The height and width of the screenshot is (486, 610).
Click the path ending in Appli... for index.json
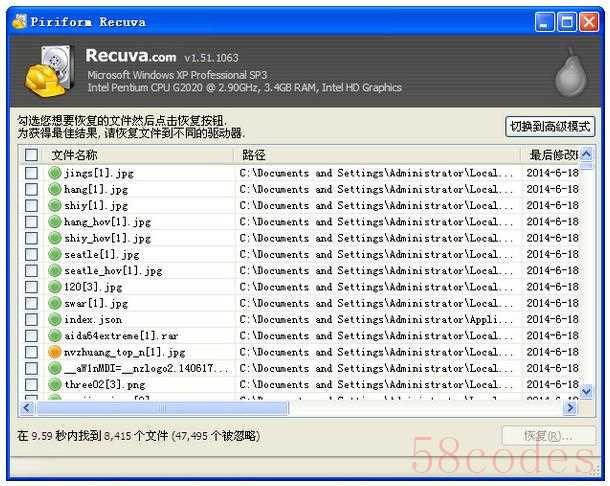tap(376, 319)
